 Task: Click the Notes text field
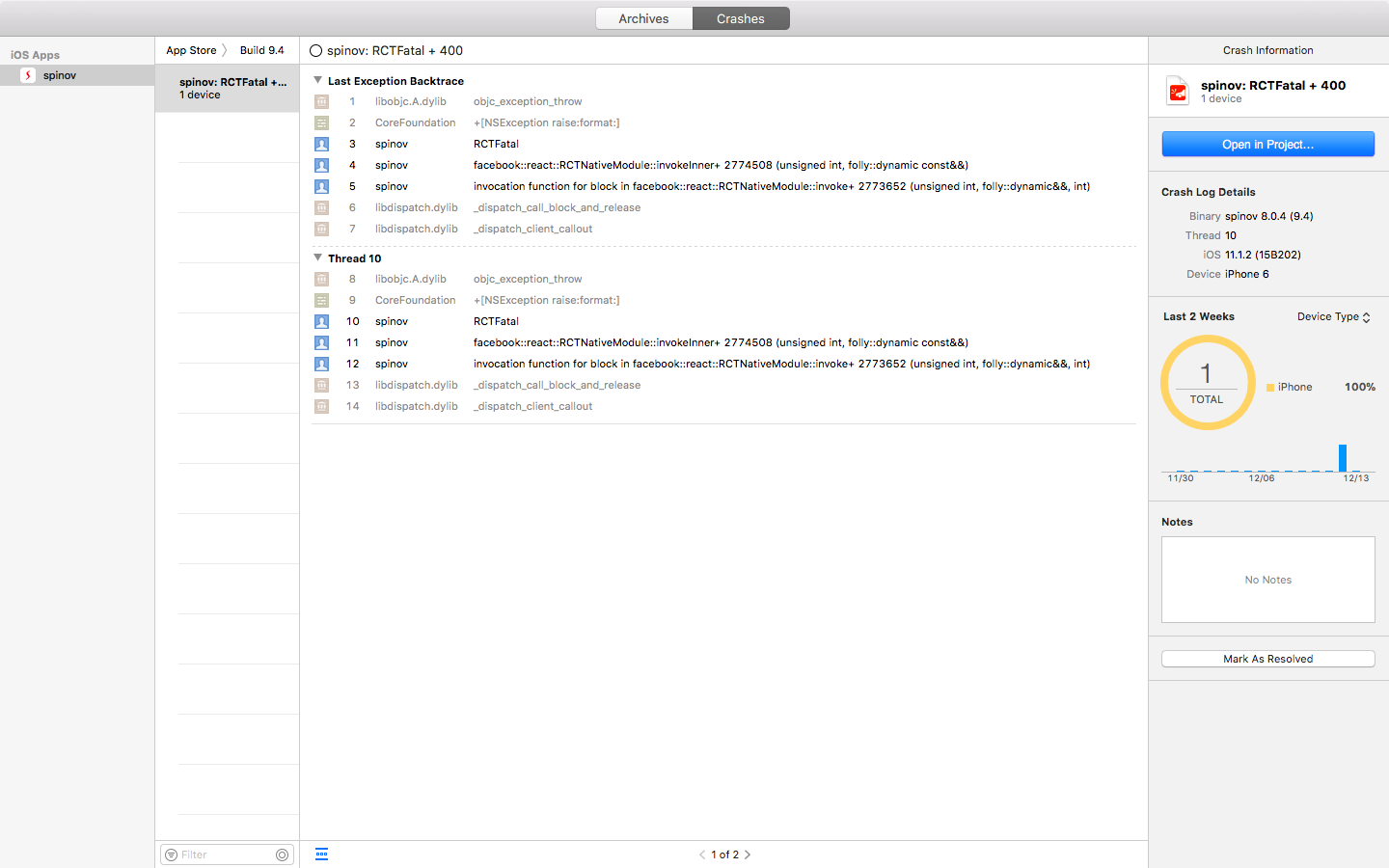click(1267, 580)
